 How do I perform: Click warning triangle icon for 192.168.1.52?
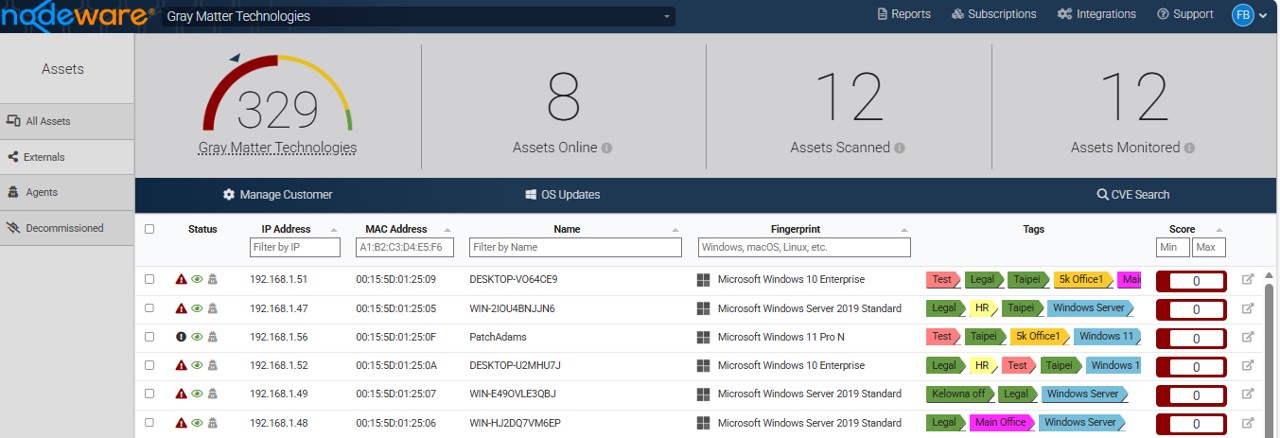click(x=181, y=366)
